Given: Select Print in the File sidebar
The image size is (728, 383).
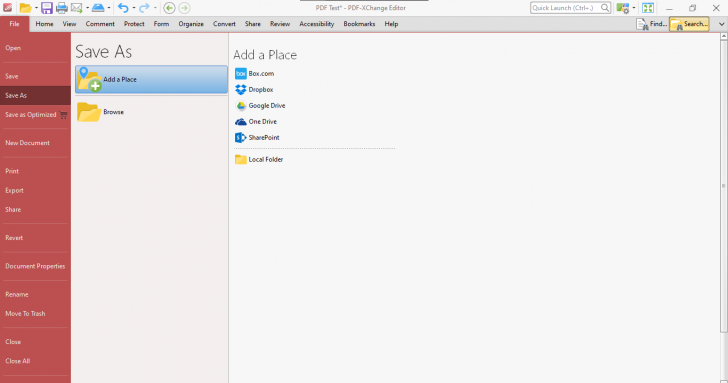Looking at the screenshot, I should click(x=35, y=171).
